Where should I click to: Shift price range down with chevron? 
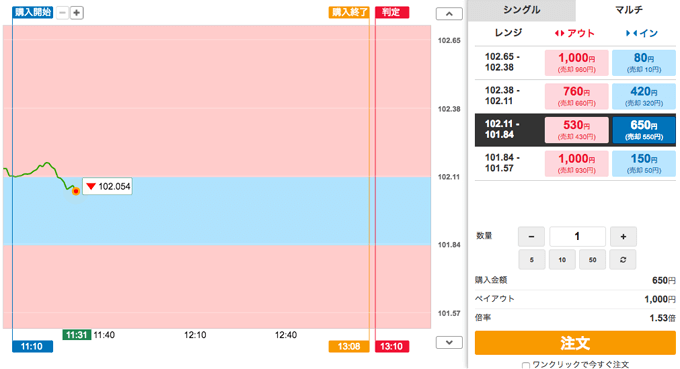pos(449,343)
